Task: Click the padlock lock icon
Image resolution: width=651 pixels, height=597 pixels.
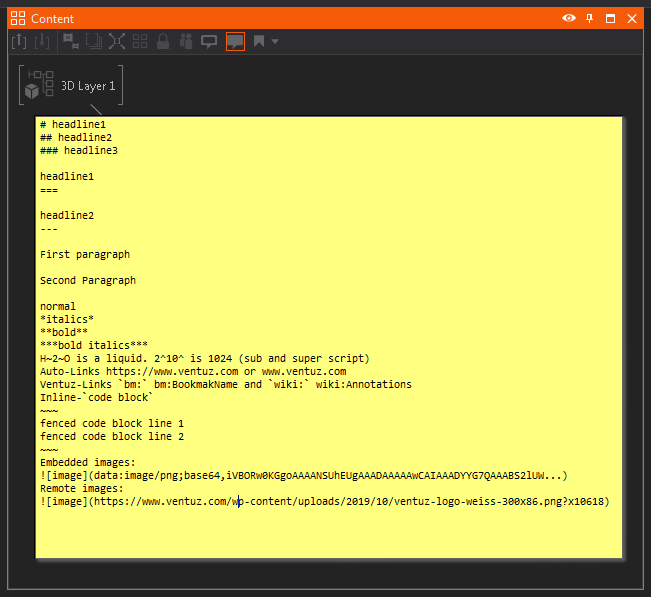Action: (163, 41)
